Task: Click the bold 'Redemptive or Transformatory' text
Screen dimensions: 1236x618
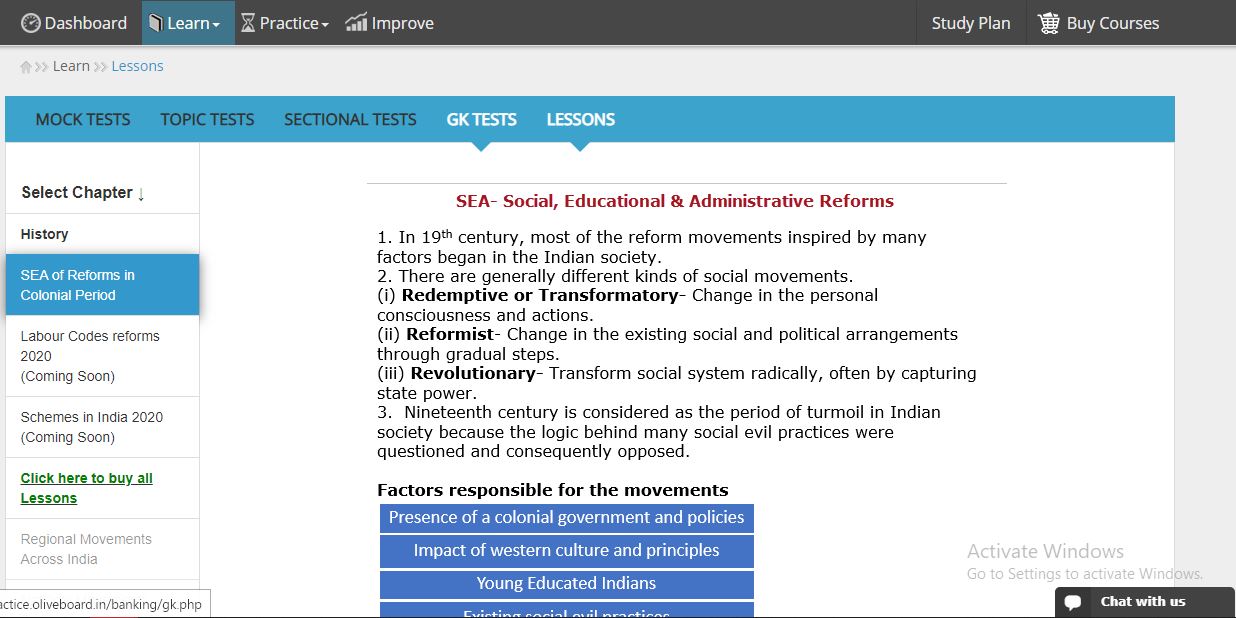Action: [x=540, y=295]
